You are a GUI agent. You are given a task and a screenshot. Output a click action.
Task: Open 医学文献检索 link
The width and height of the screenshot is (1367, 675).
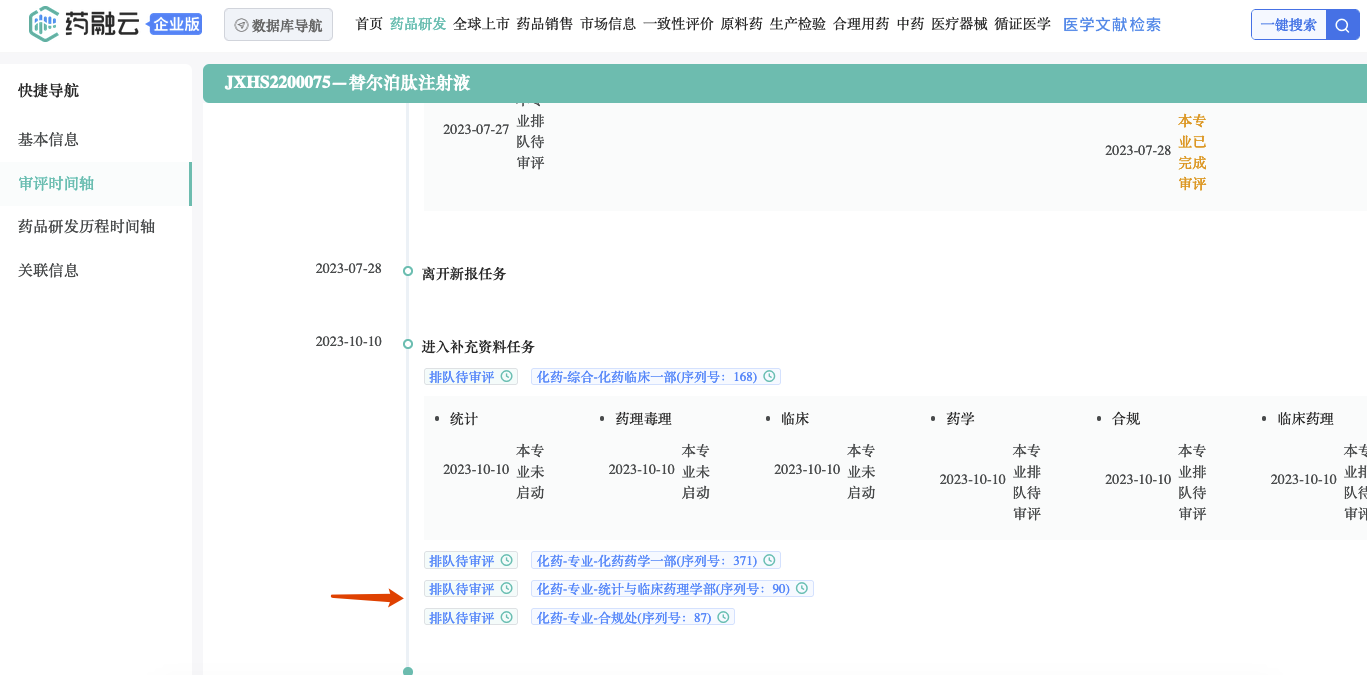point(1112,25)
